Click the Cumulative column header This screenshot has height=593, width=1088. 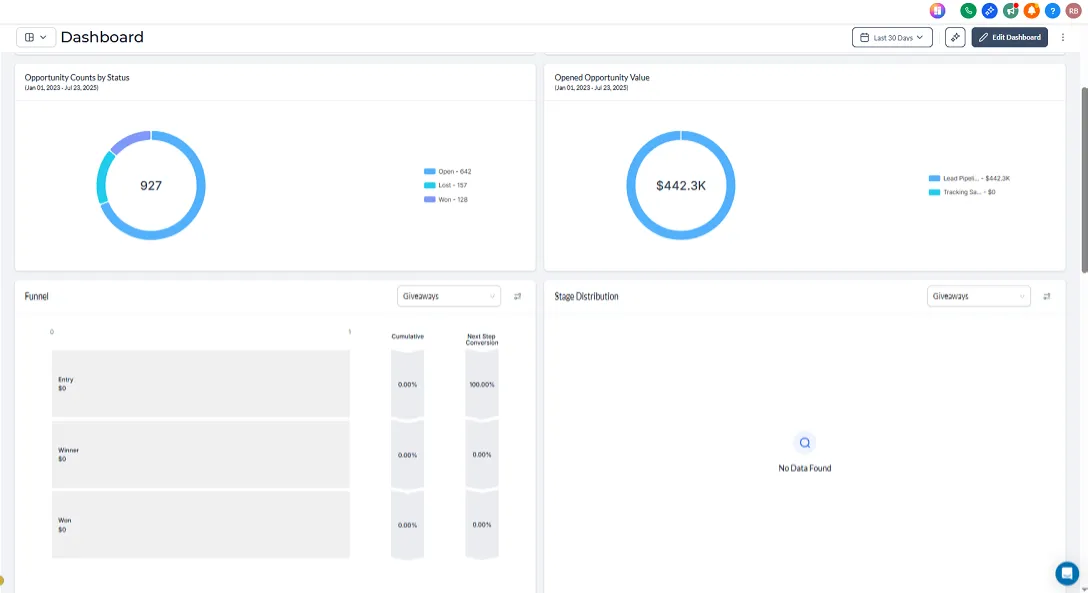click(x=407, y=336)
